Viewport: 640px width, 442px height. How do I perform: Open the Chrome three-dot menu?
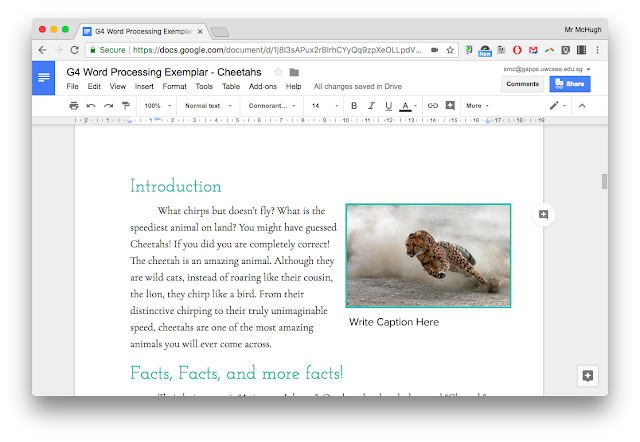click(x=597, y=50)
